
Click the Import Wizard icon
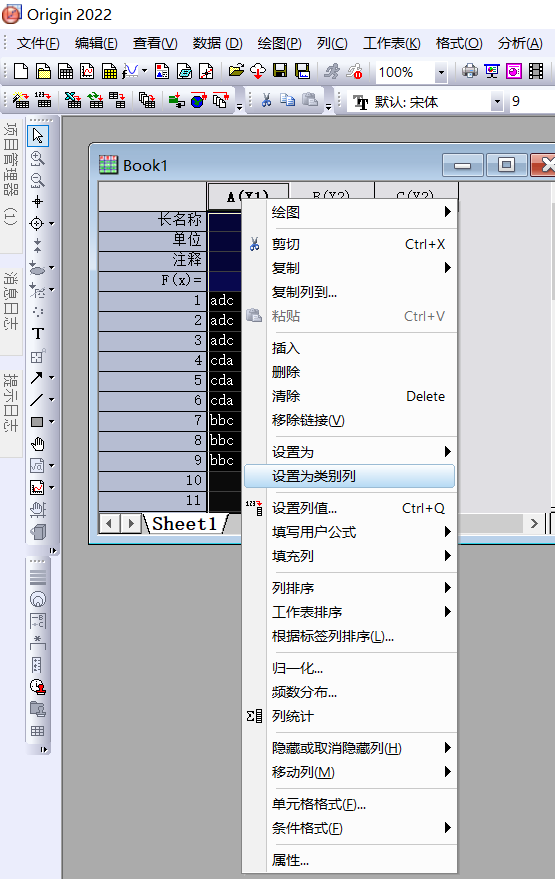pyautogui.click(x=21, y=100)
